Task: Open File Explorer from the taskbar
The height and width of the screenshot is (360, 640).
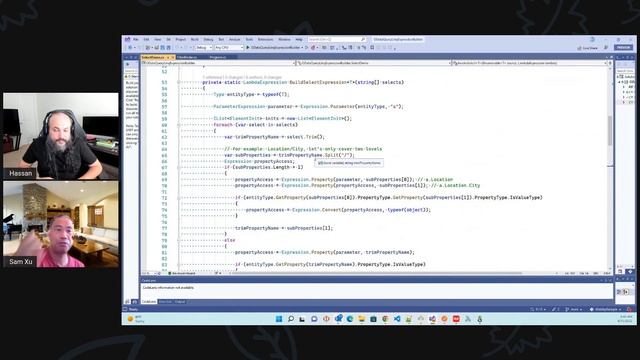Action: (362, 319)
